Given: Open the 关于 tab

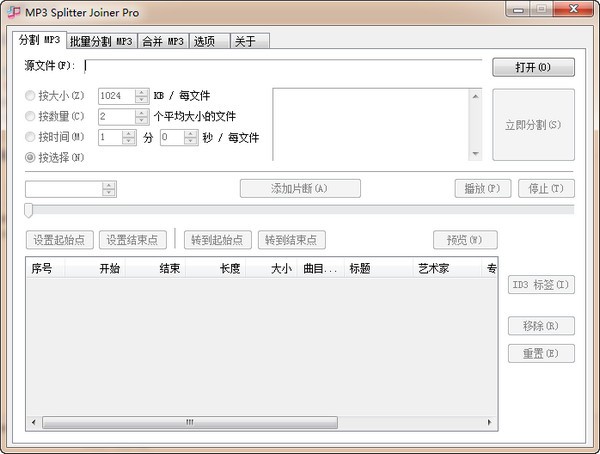Looking at the screenshot, I should 250,41.
